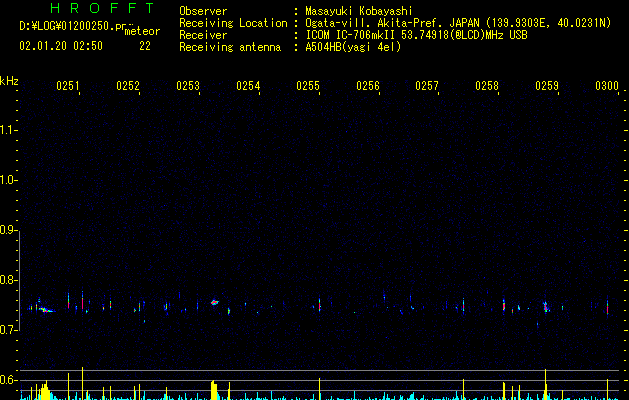Click the date stamp 02.01.20 02:50
Viewport: 629px width, 400px height.
pos(61,46)
